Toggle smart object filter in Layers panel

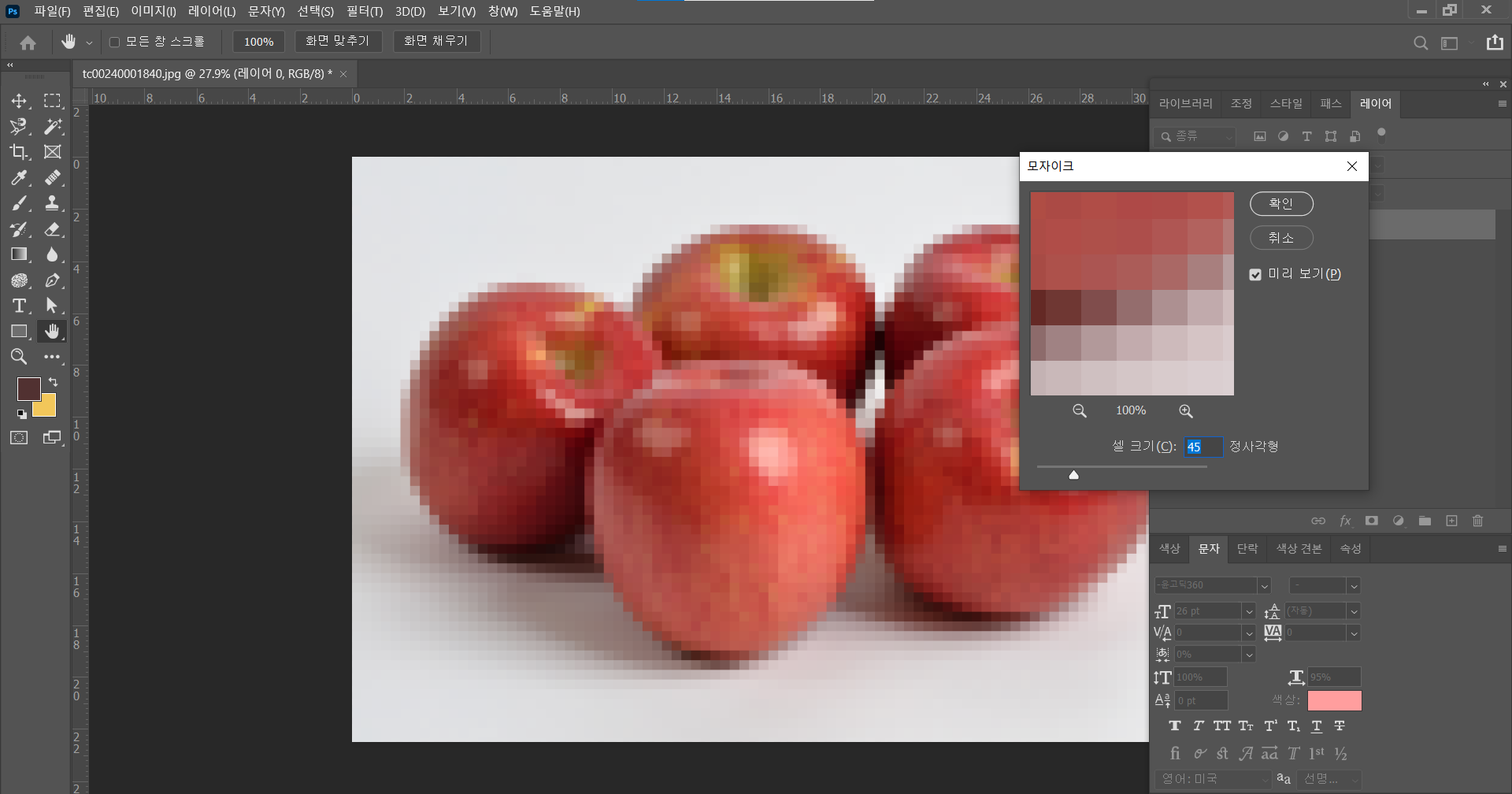(x=1354, y=136)
